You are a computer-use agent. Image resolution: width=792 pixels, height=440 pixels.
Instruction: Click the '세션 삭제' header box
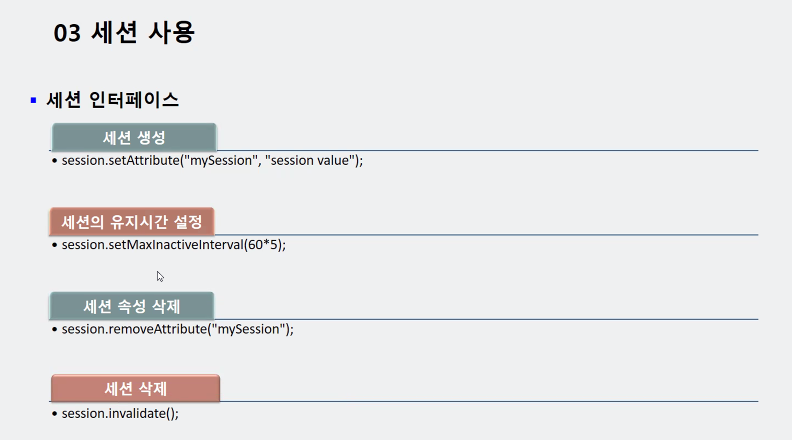[135, 388]
